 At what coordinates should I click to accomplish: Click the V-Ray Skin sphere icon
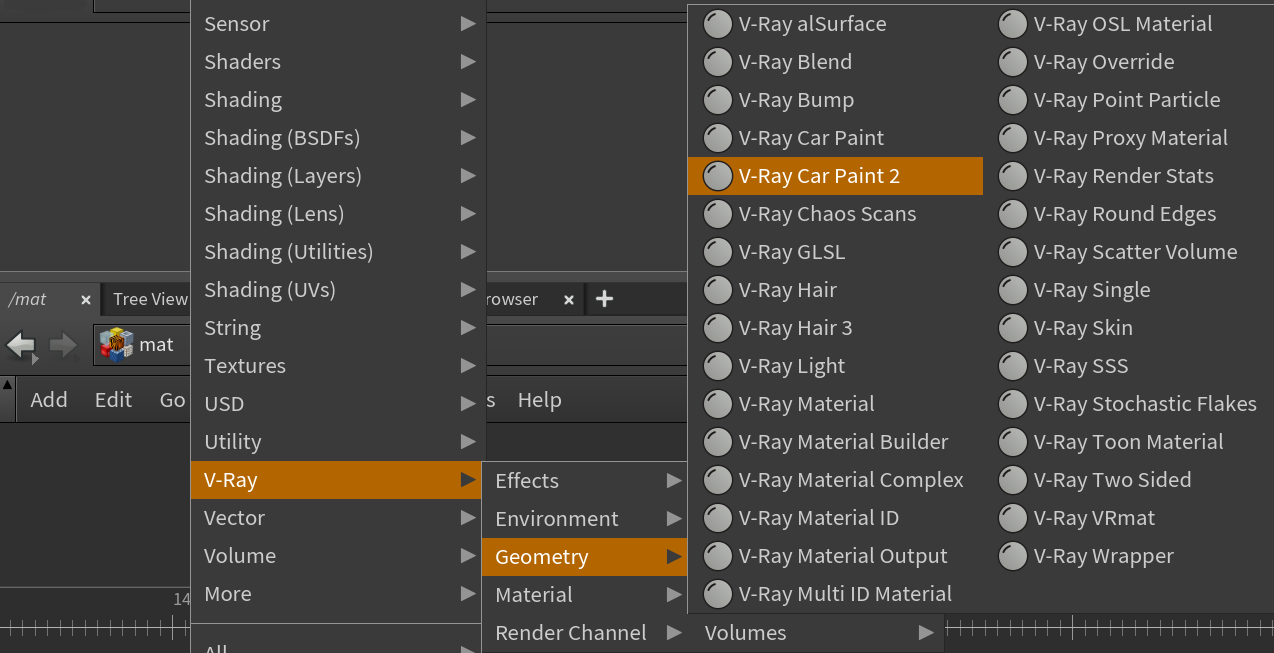pyautogui.click(x=1013, y=328)
